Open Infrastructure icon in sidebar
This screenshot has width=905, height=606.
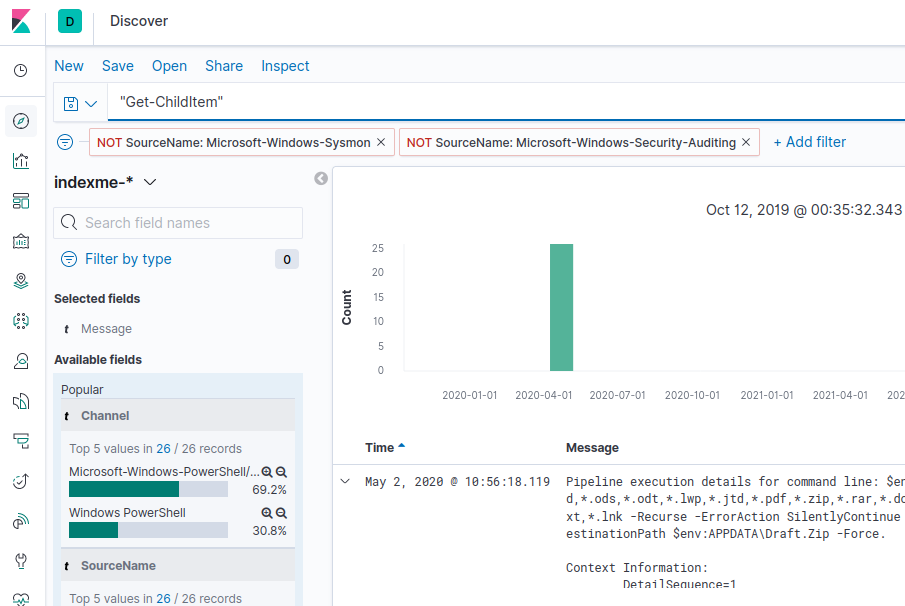click(x=21, y=361)
